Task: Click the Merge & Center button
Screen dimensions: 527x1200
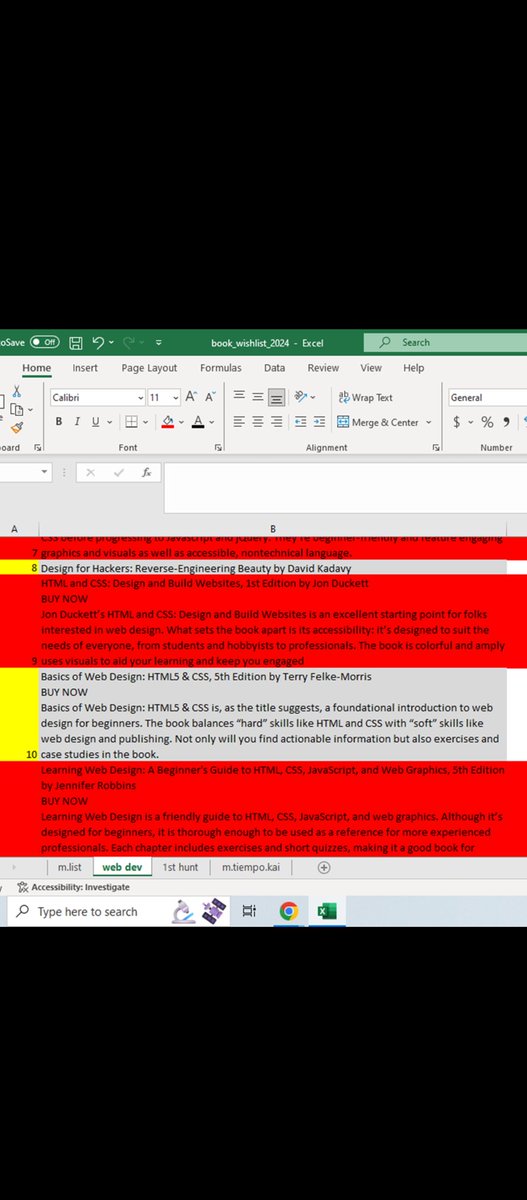Action: (379, 422)
